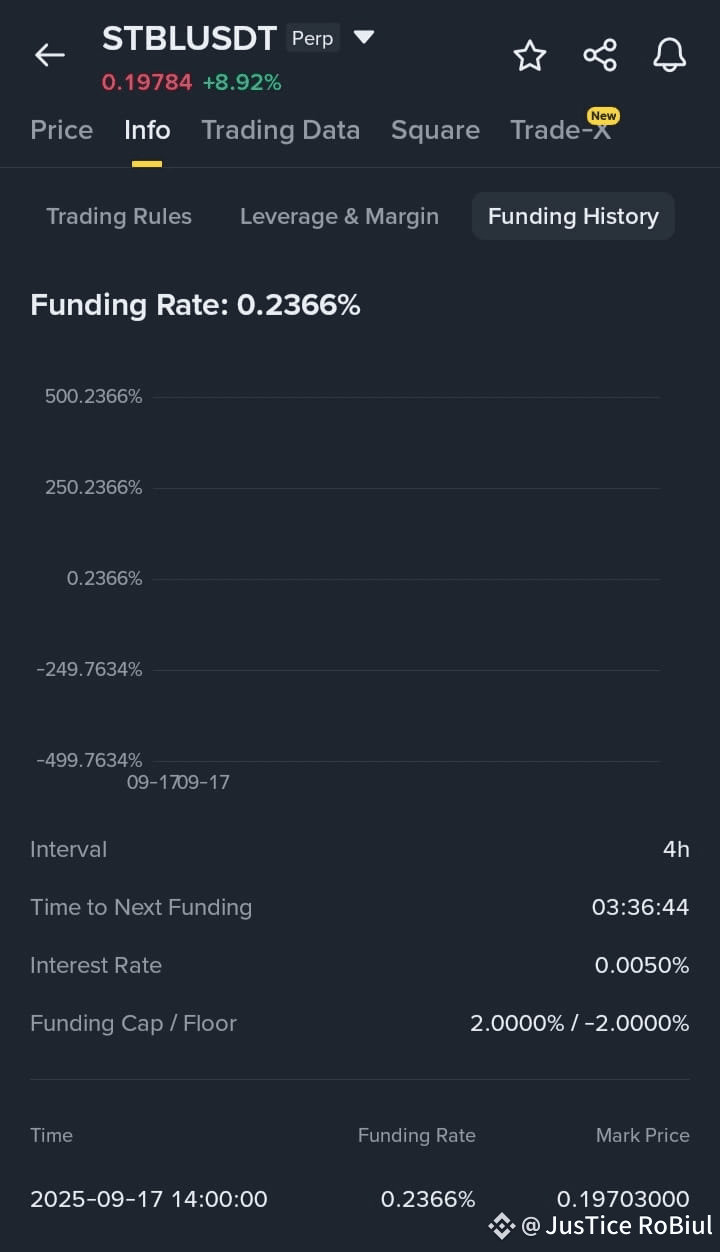Switch to the Price tab

61,130
